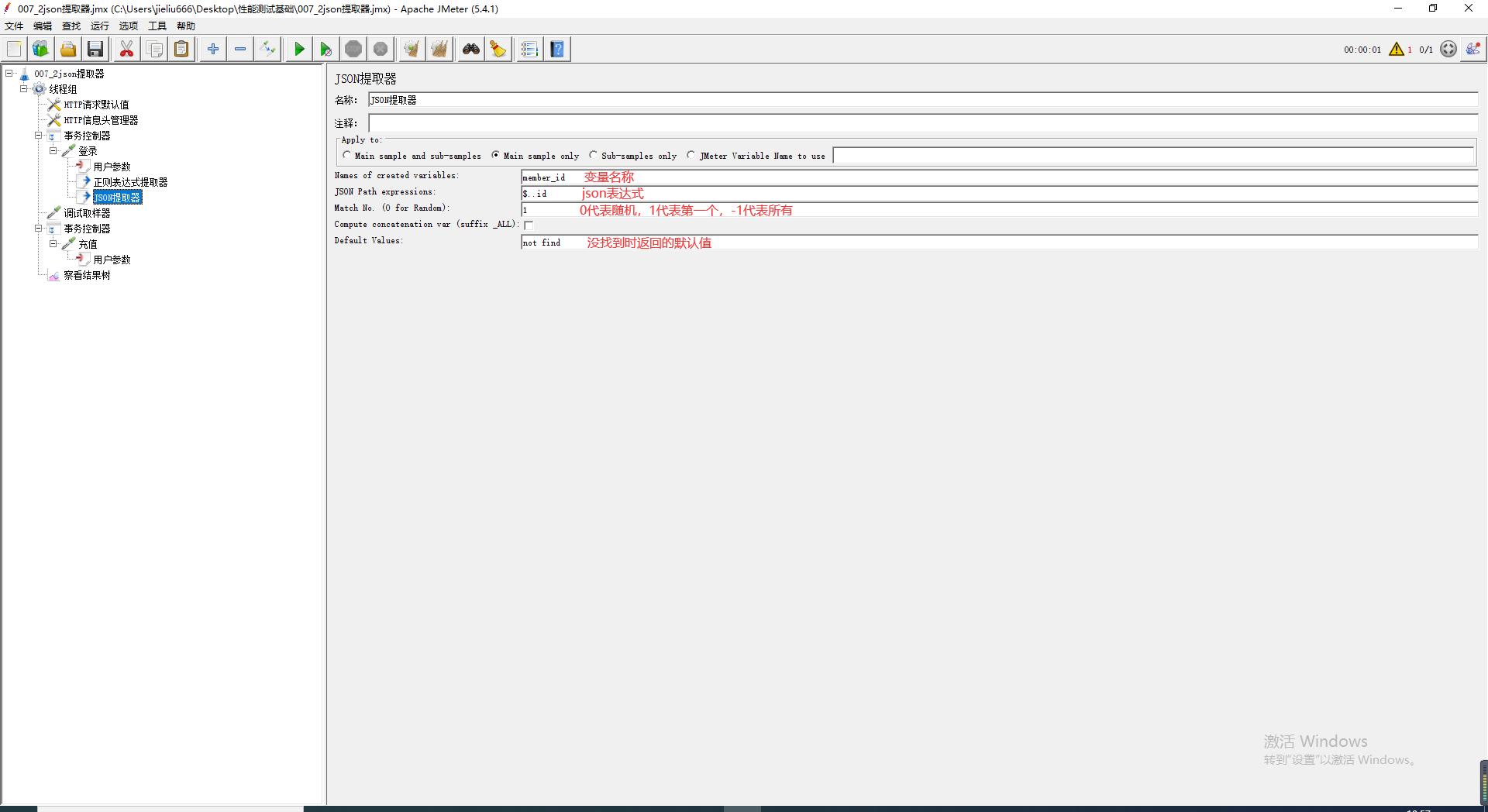The width and height of the screenshot is (1488, 812).
Task: Collapse the 充值 sampler node
Action: (53, 244)
